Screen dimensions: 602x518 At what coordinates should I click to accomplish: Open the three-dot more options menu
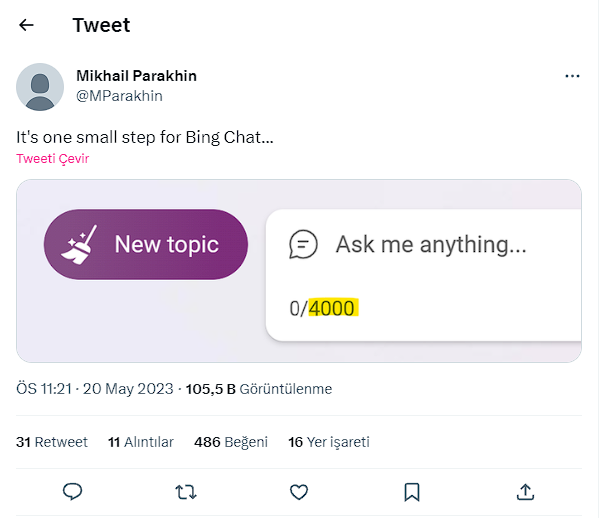click(572, 76)
